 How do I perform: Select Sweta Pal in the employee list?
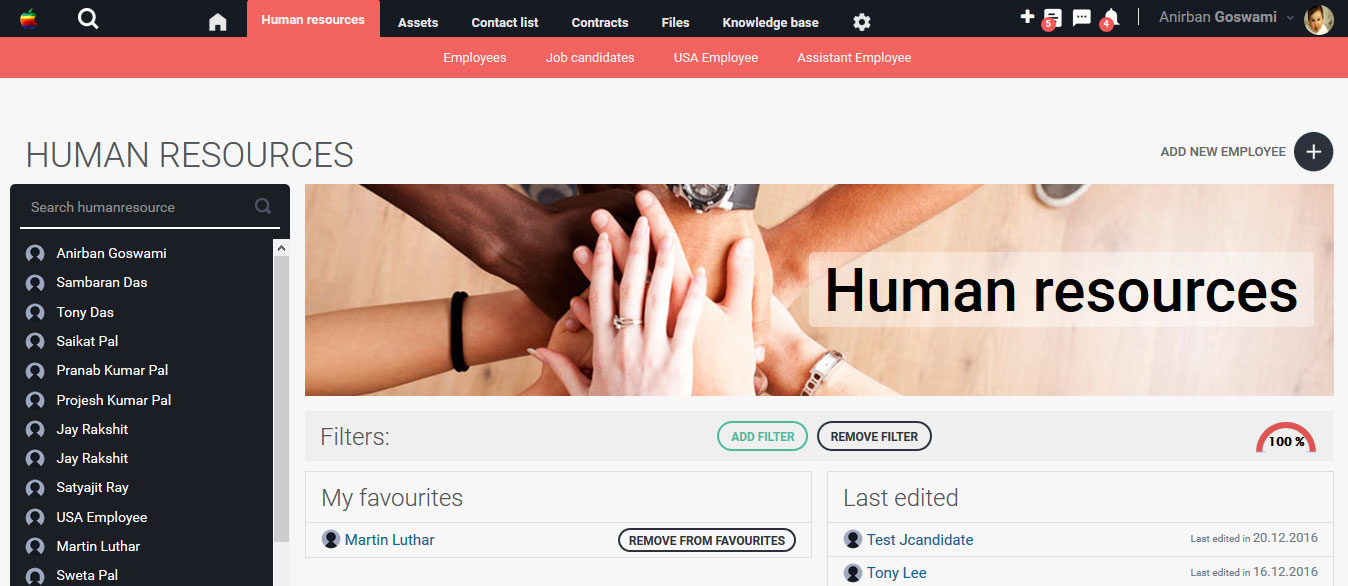(87, 576)
